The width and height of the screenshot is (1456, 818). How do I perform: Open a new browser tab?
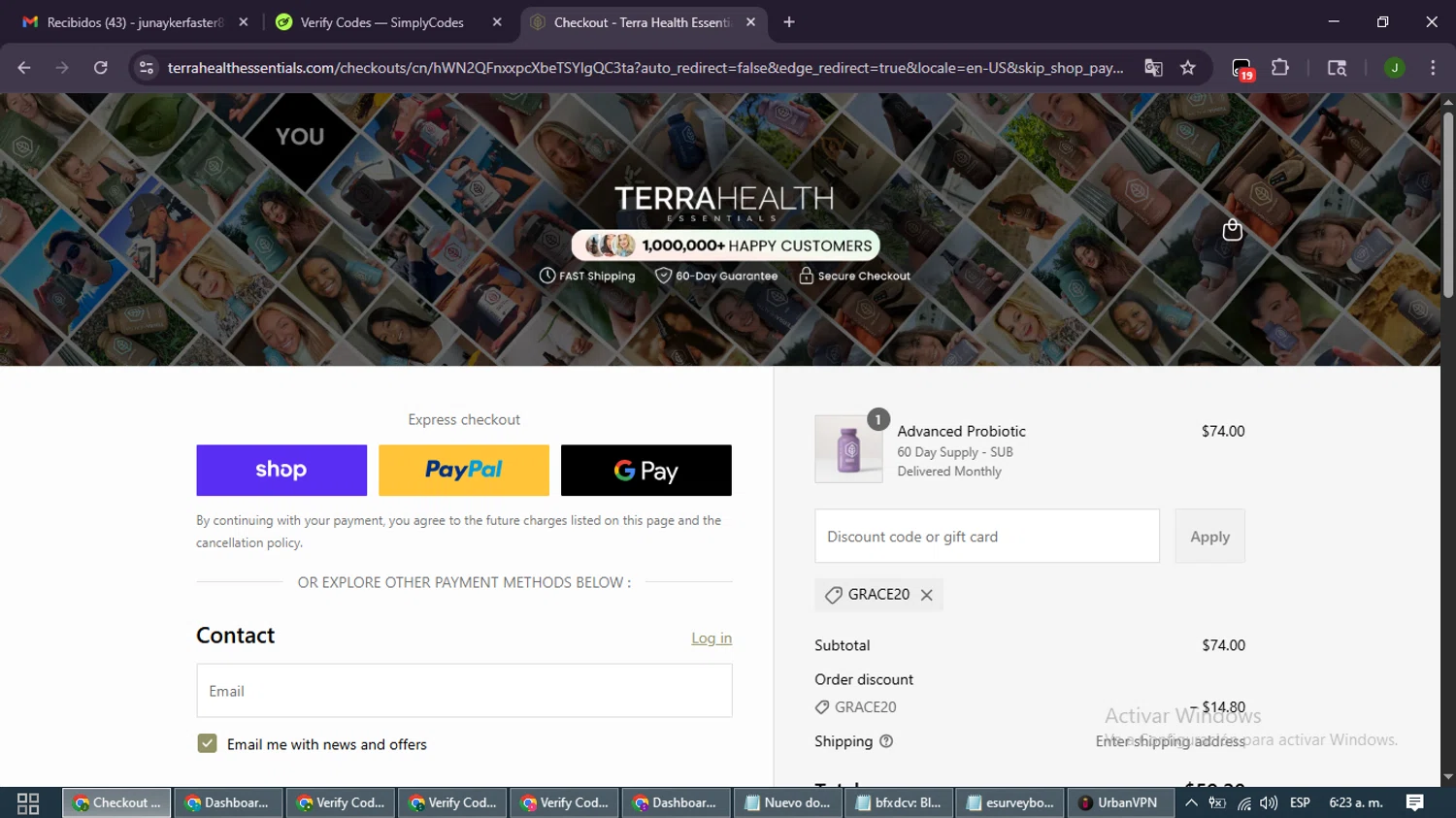789,22
